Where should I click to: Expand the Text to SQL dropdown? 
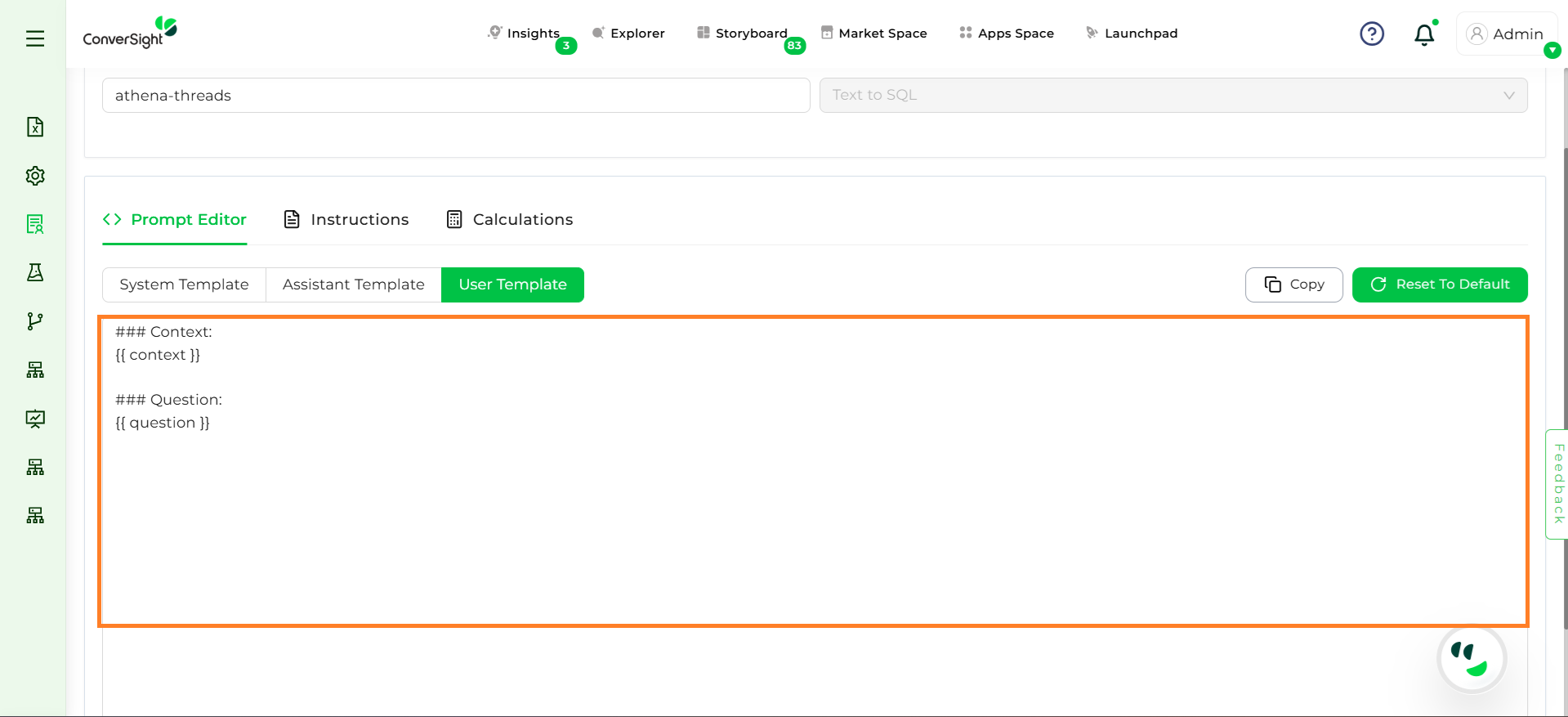(1173, 96)
